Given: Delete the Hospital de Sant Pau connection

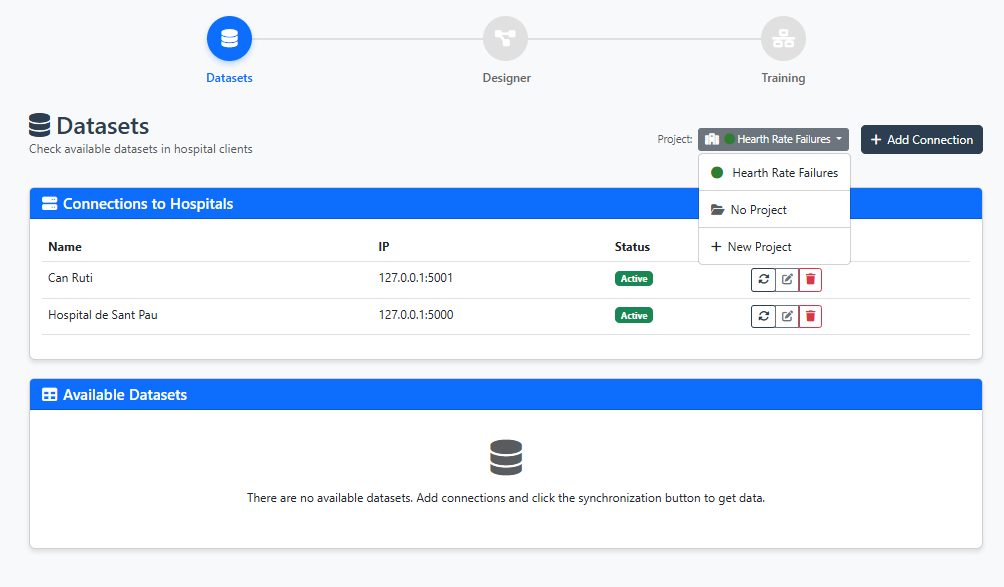Looking at the screenshot, I should click(x=809, y=315).
